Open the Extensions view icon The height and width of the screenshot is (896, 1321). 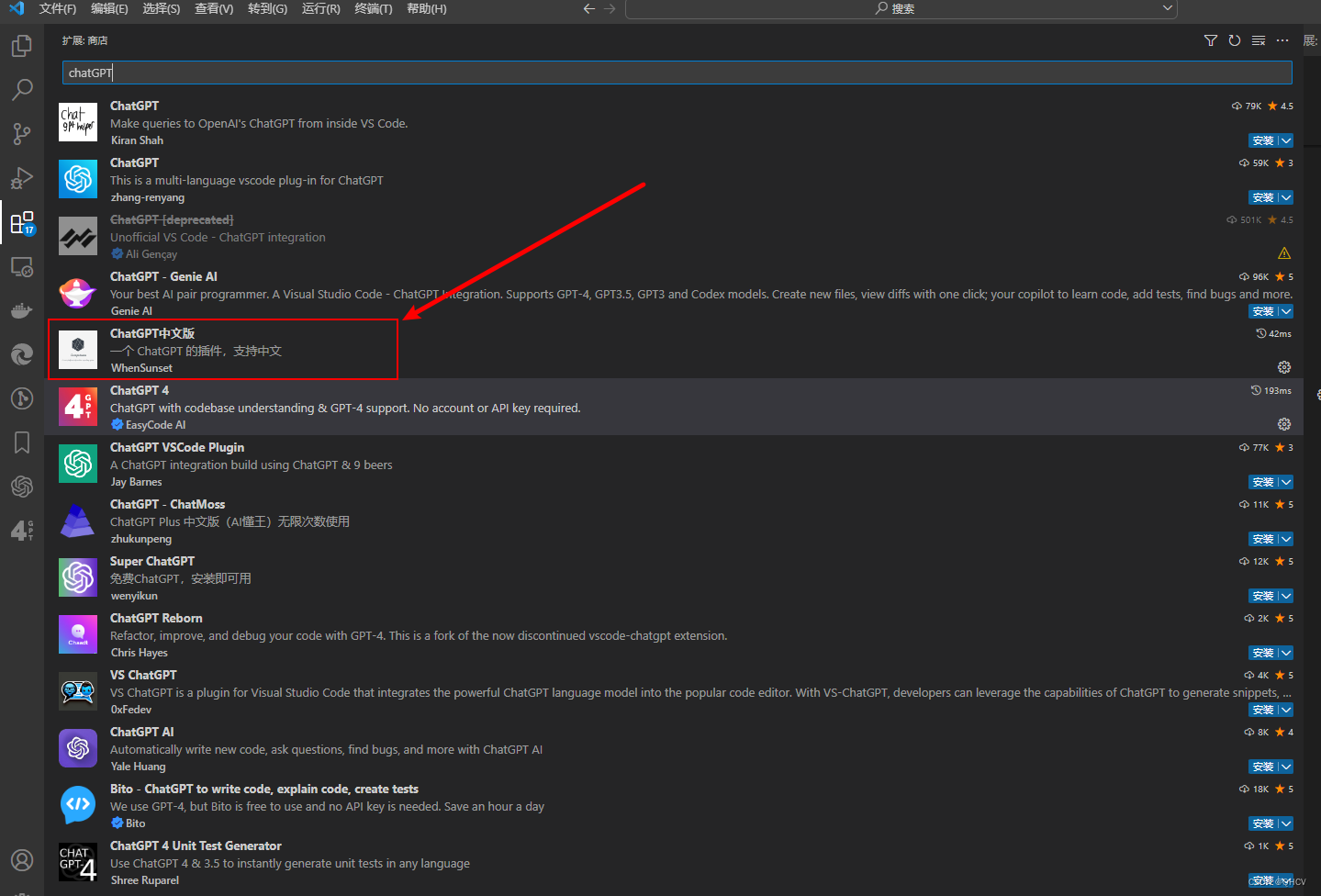point(22,222)
